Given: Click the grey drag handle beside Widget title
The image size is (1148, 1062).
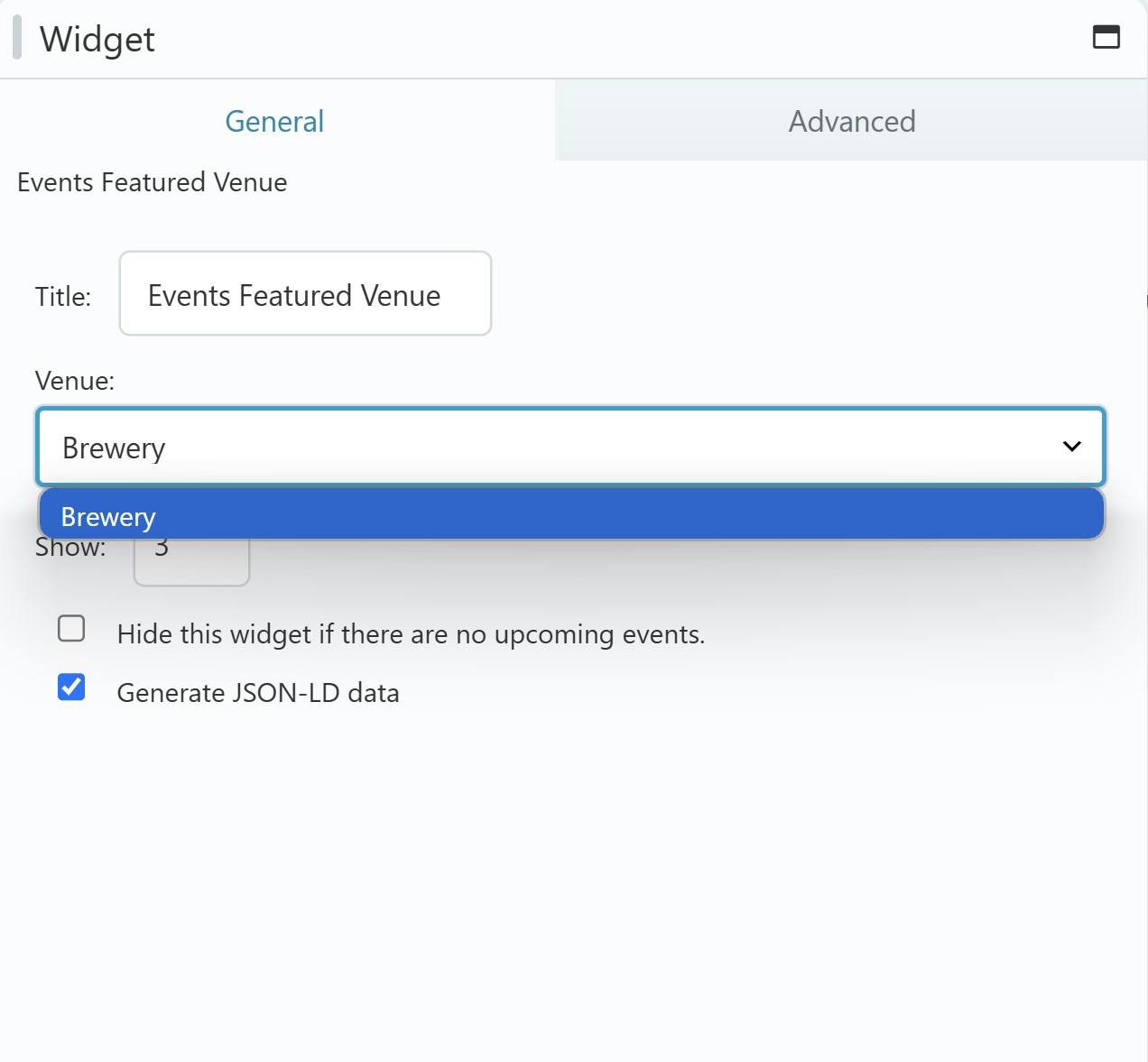Looking at the screenshot, I should pyautogui.click(x=17, y=38).
